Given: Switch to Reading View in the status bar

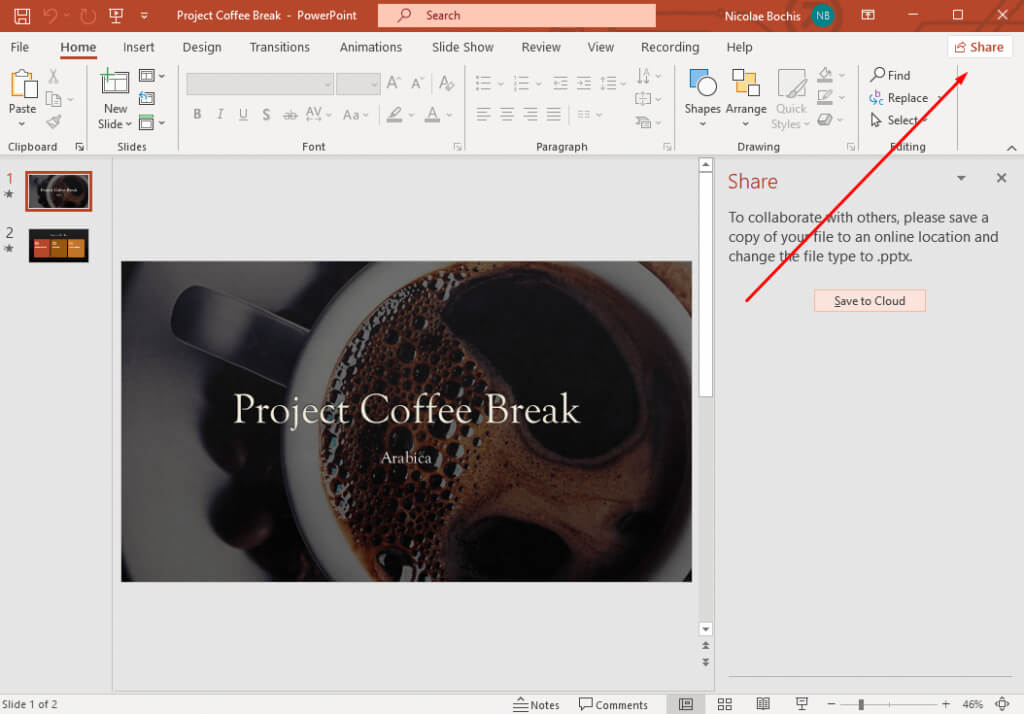Looking at the screenshot, I should [763, 704].
